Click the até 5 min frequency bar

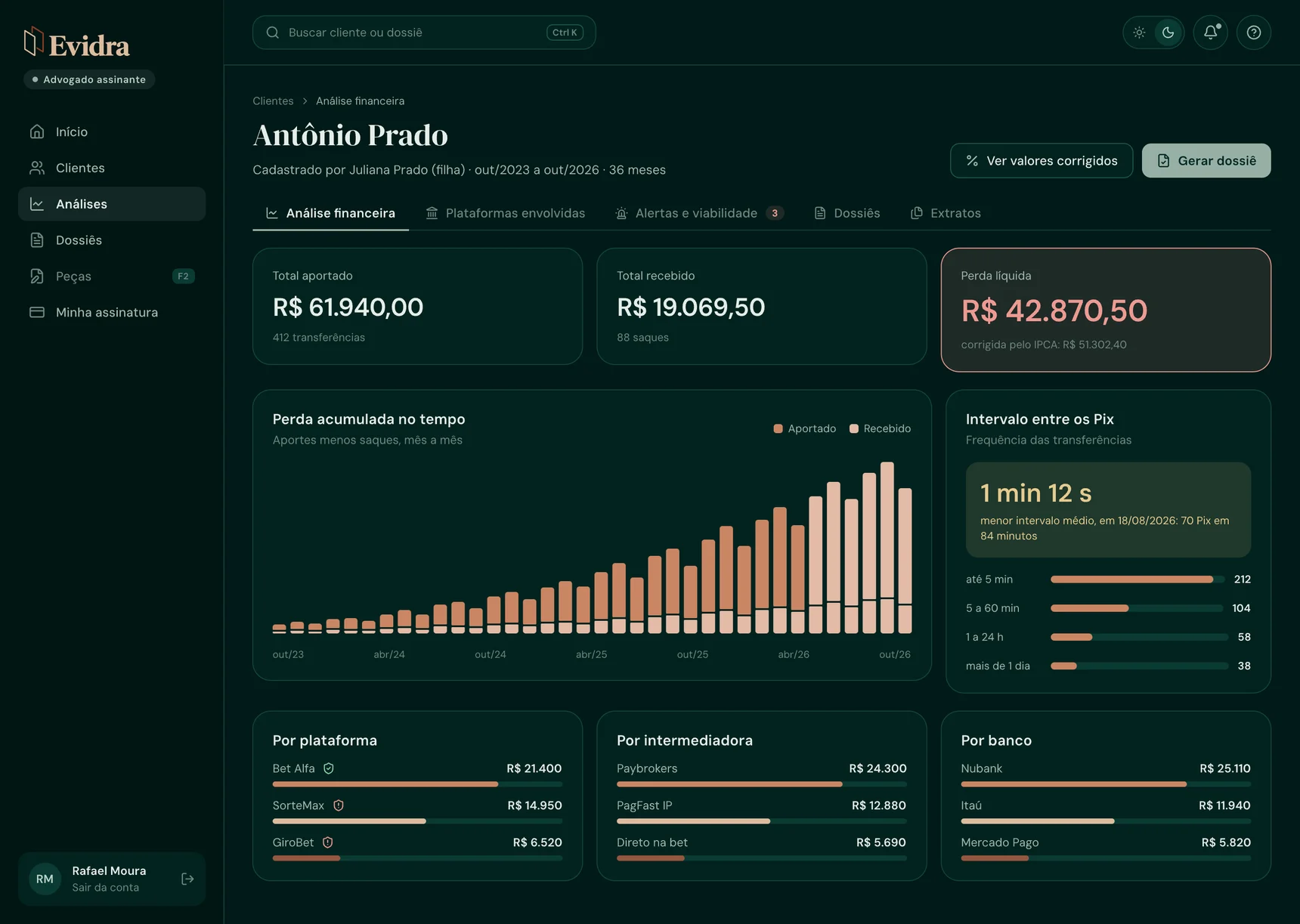coord(1137,579)
